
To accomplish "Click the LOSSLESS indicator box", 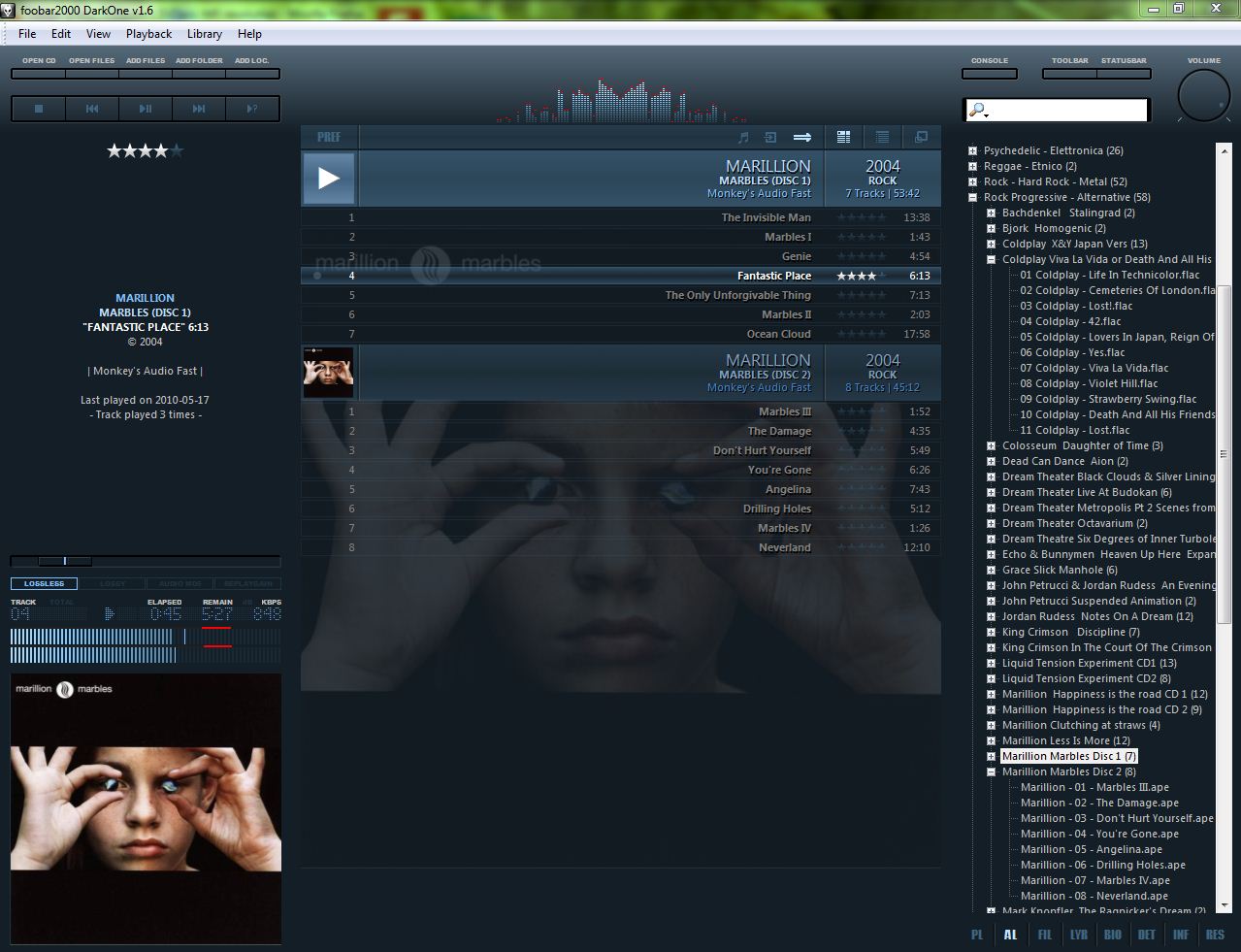I will pyautogui.click(x=44, y=583).
